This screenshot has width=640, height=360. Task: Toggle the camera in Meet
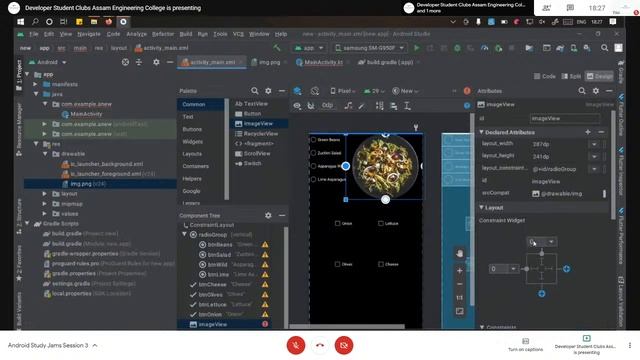pos(344,345)
